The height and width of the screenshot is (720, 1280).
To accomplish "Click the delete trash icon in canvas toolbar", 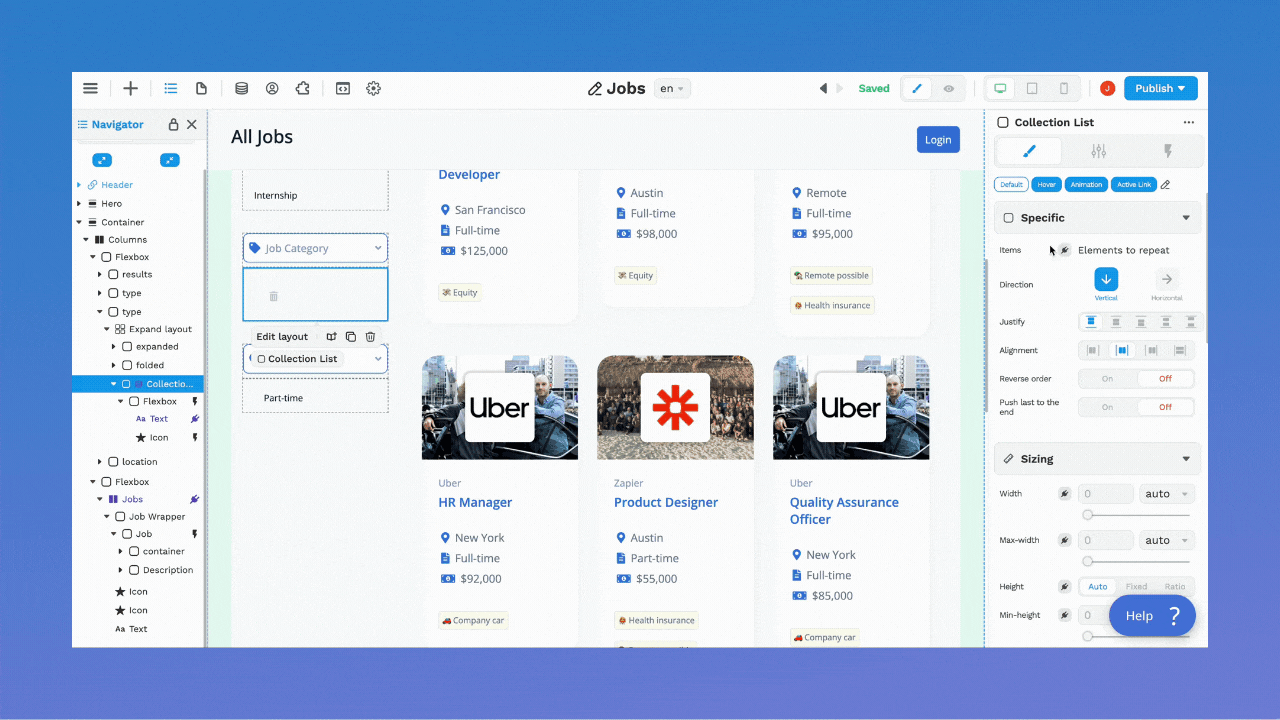I will (370, 337).
